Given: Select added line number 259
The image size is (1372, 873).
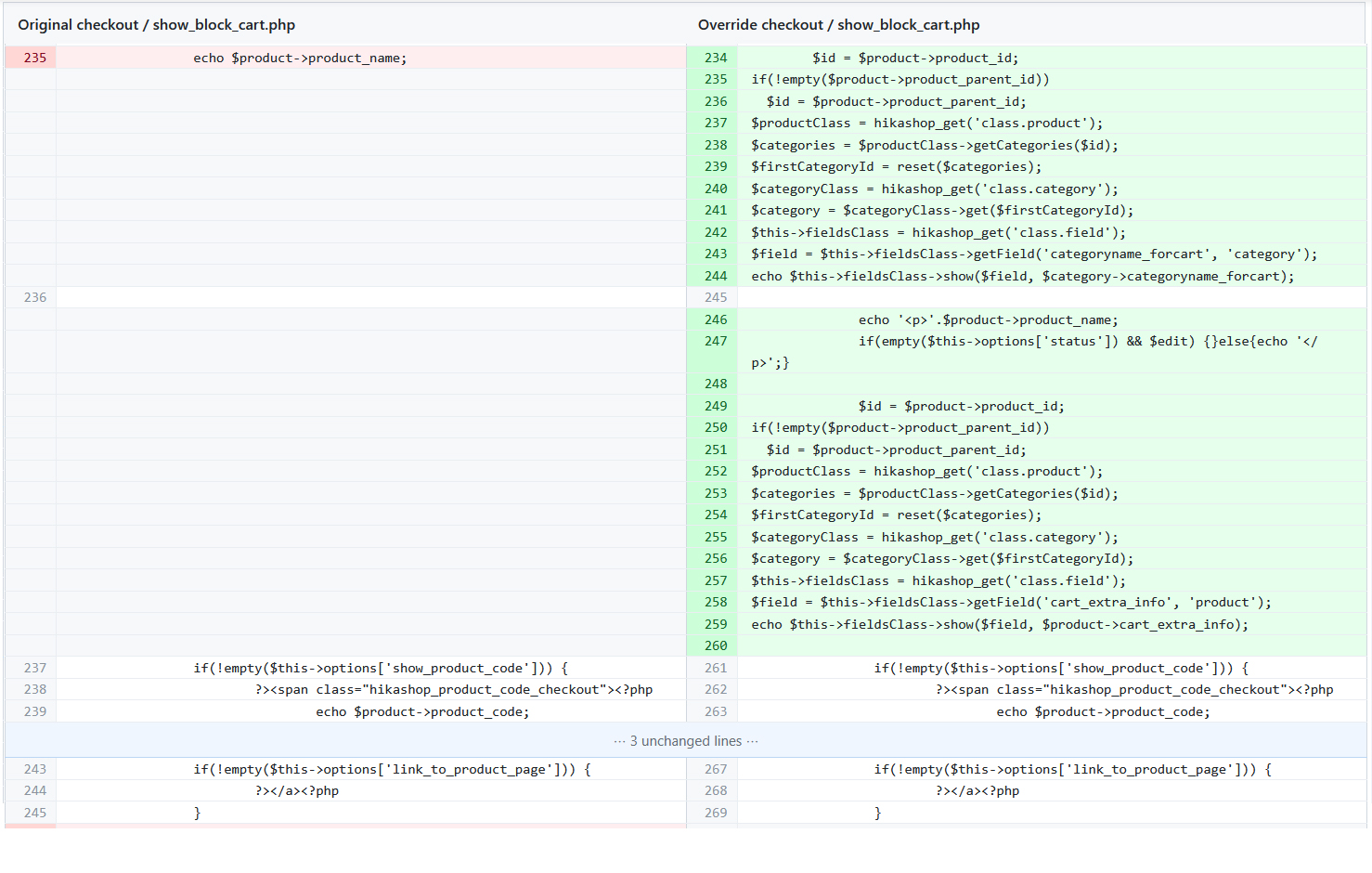Looking at the screenshot, I should [x=716, y=624].
